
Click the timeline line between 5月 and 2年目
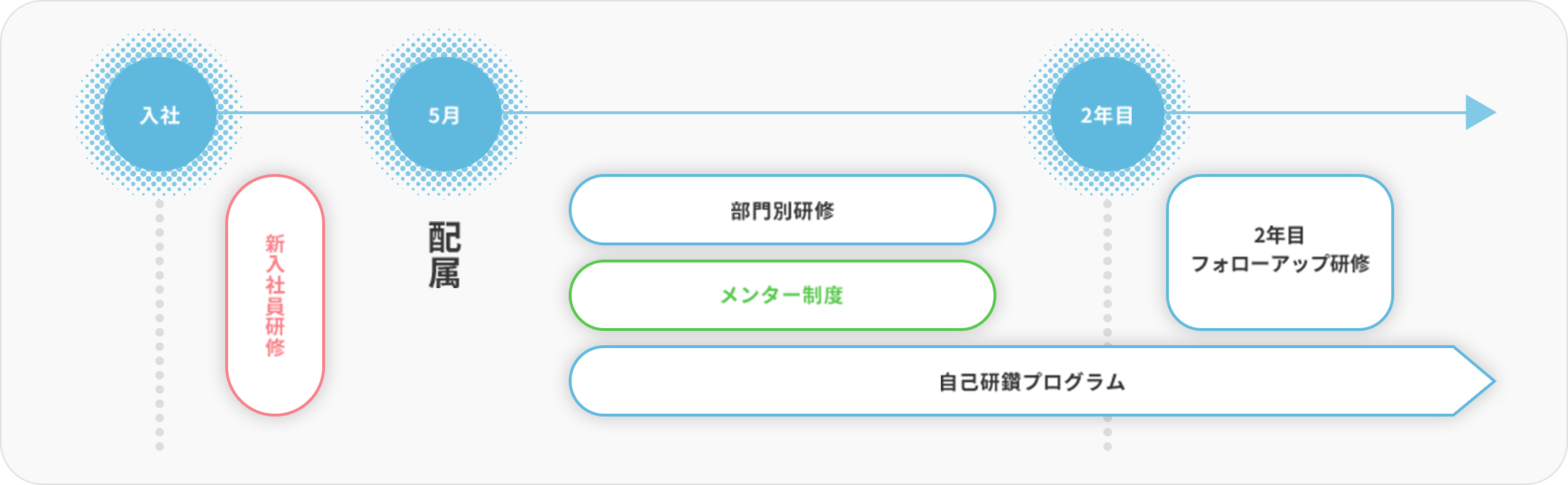(776, 113)
